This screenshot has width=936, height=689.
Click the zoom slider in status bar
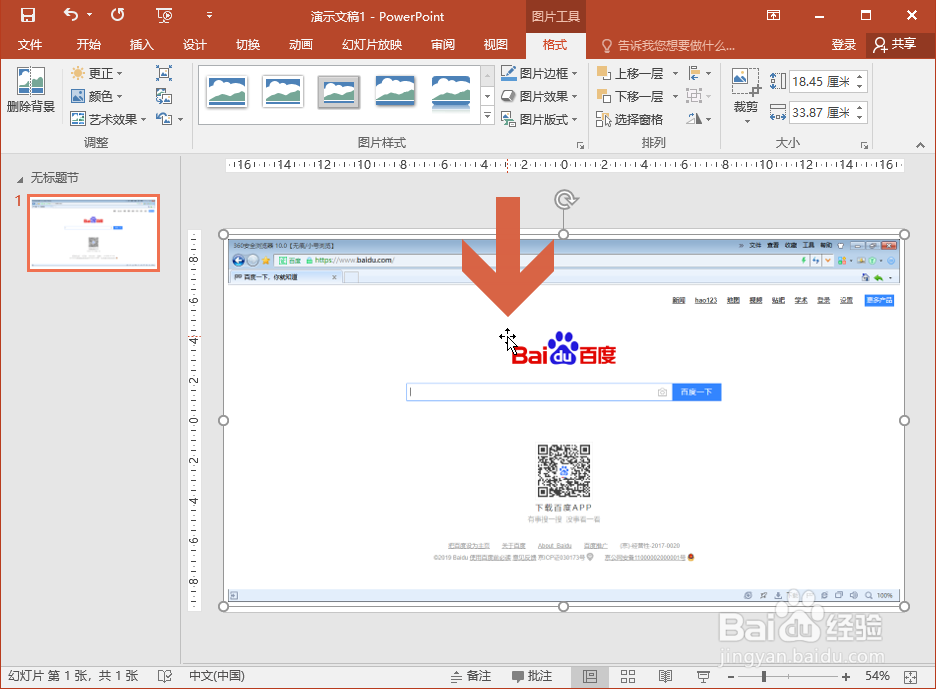click(788, 676)
